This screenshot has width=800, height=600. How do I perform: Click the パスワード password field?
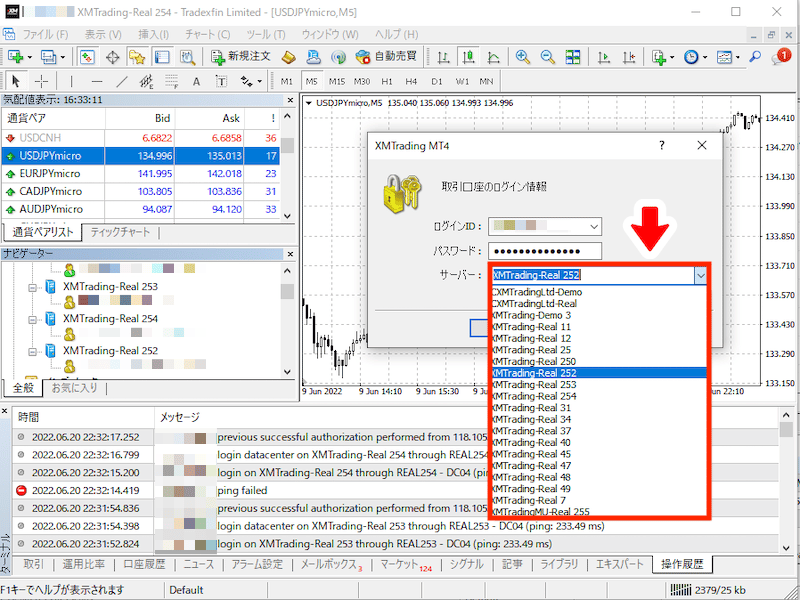(x=544, y=251)
